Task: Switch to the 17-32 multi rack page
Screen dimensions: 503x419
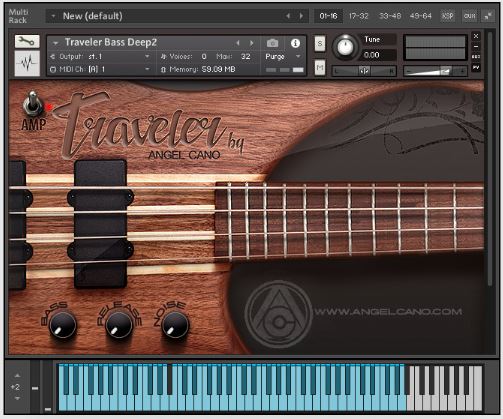Action: [359, 16]
